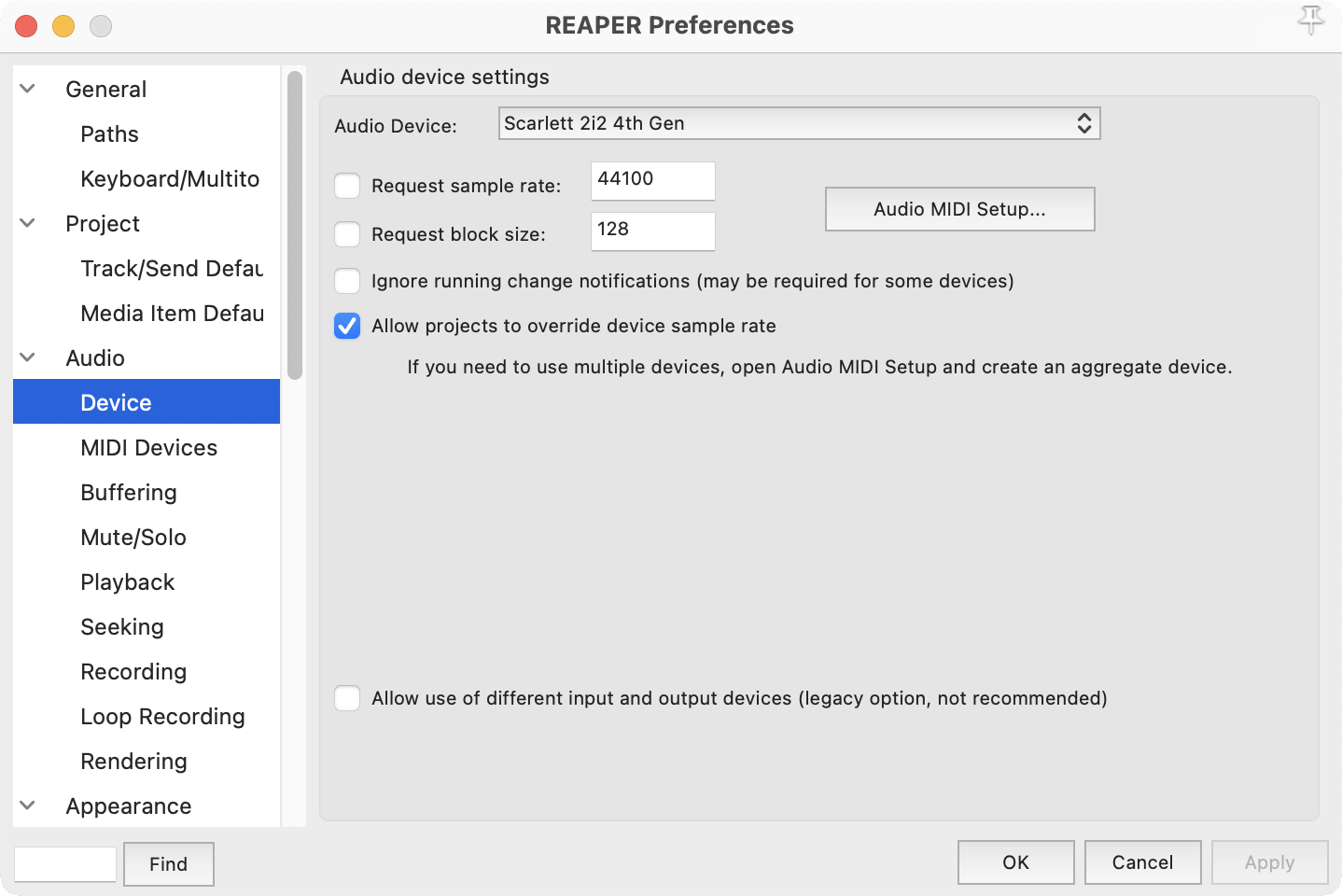Open the Audio Device dropdown

pyautogui.click(x=799, y=123)
